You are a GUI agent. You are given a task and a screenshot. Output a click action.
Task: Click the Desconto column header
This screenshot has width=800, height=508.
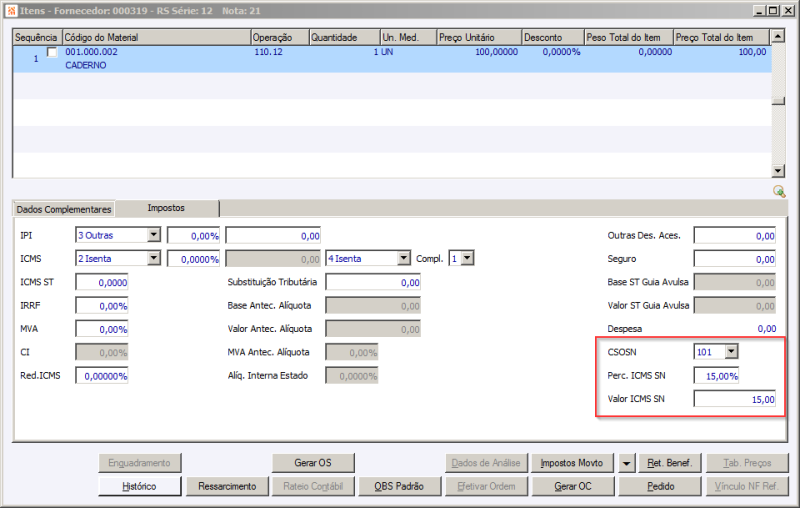tap(553, 37)
